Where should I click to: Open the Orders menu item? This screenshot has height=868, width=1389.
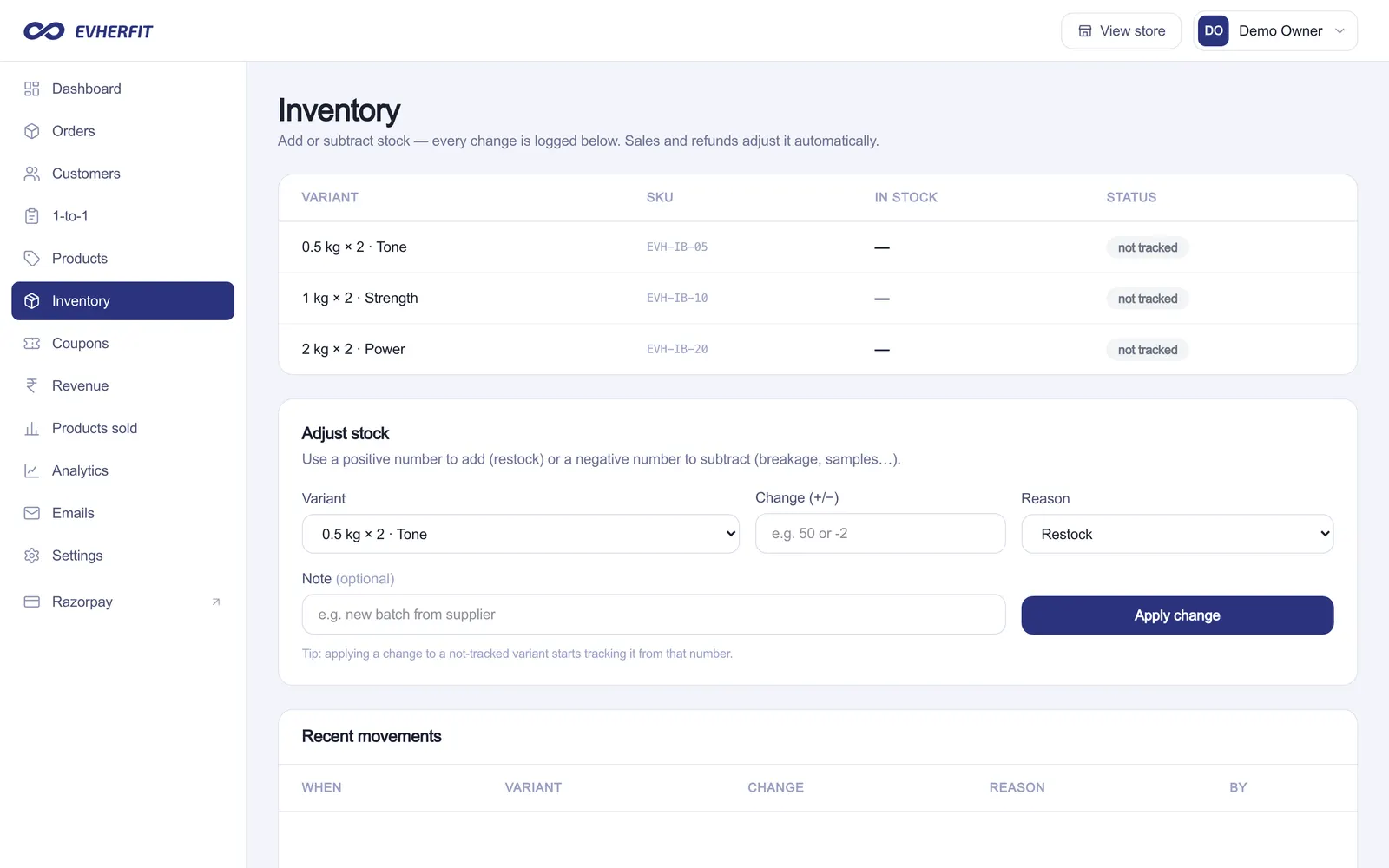pyautogui.click(x=122, y=131)
